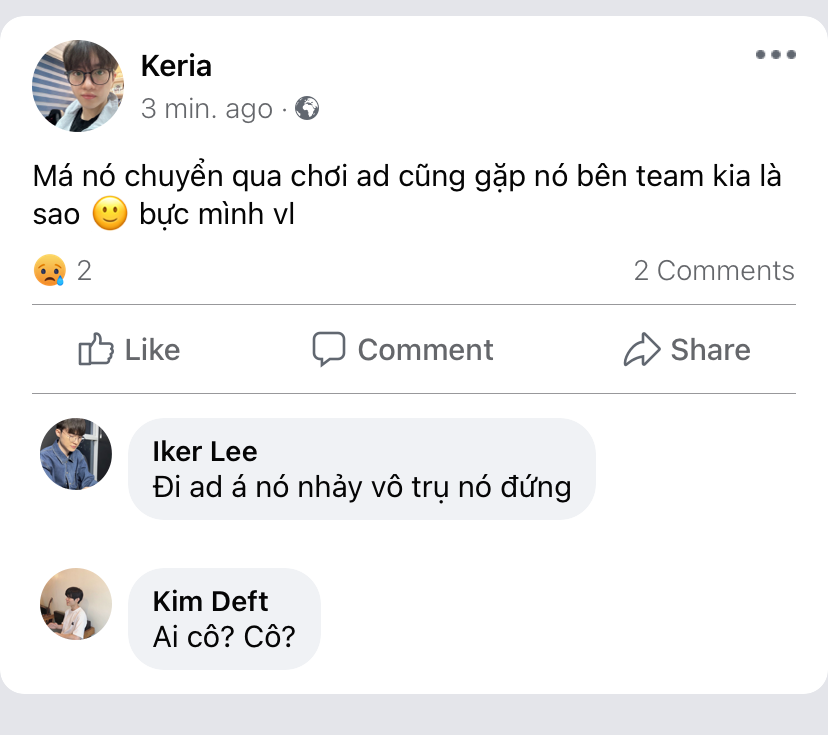Click the Share arrow icon
This screenshot has width=828, height=735.
(641, 350)
